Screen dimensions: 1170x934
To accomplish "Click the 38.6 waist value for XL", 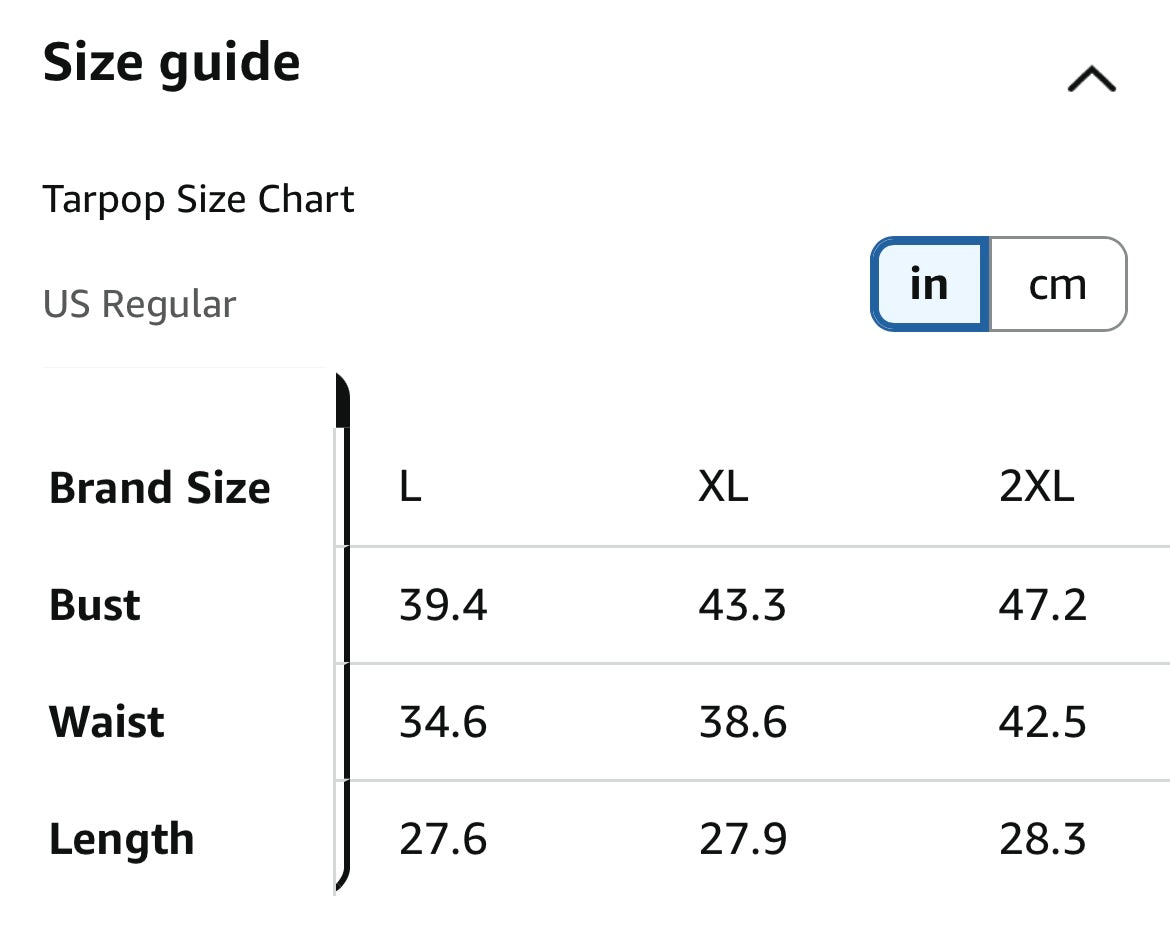I will click(742, 722).
